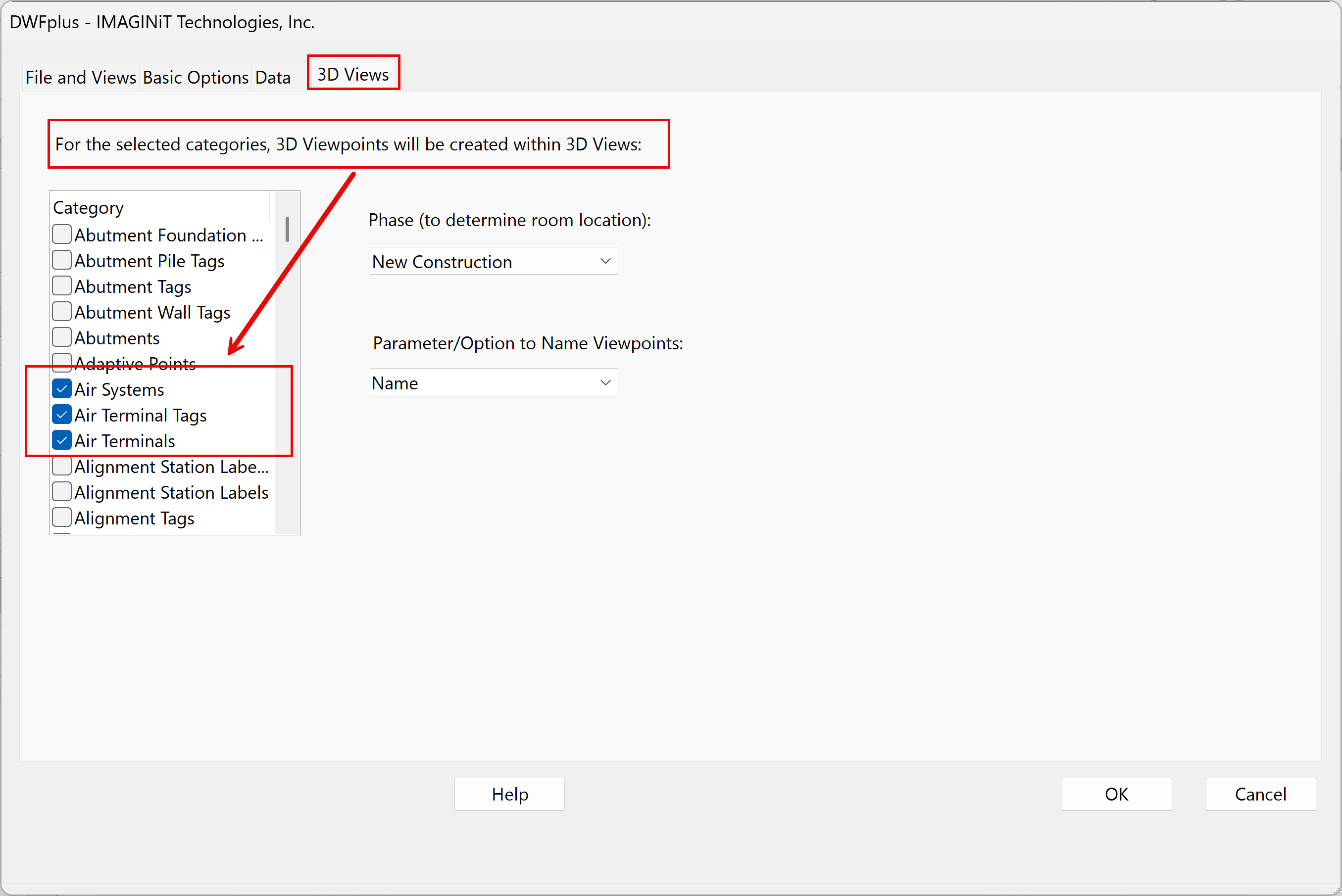Uncheck the Air Systems checkbox
Viewport: 1342px width, 896px height.
(62, 388)
